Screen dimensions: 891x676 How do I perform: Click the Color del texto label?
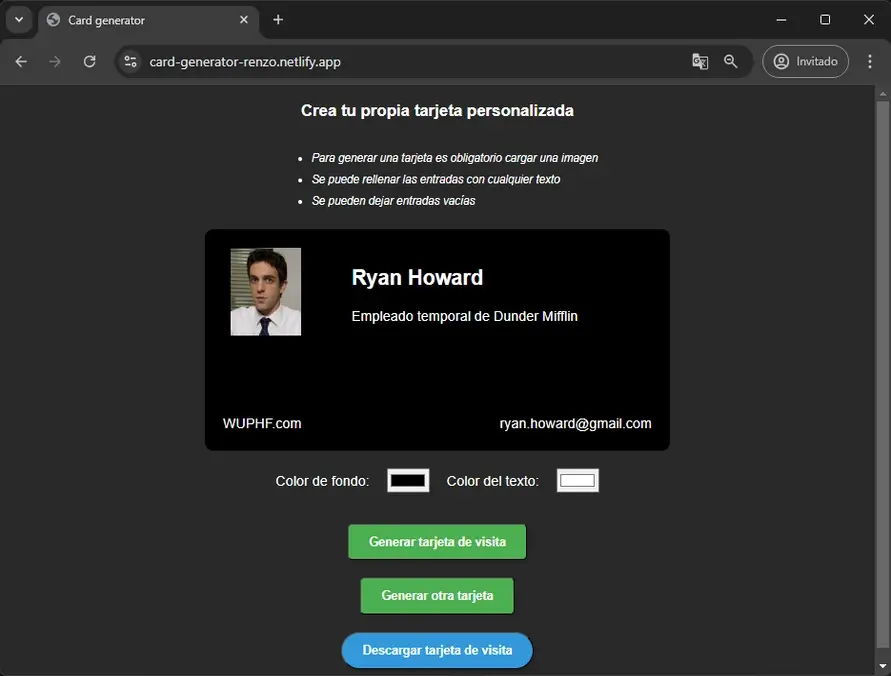tap(492, 481)
